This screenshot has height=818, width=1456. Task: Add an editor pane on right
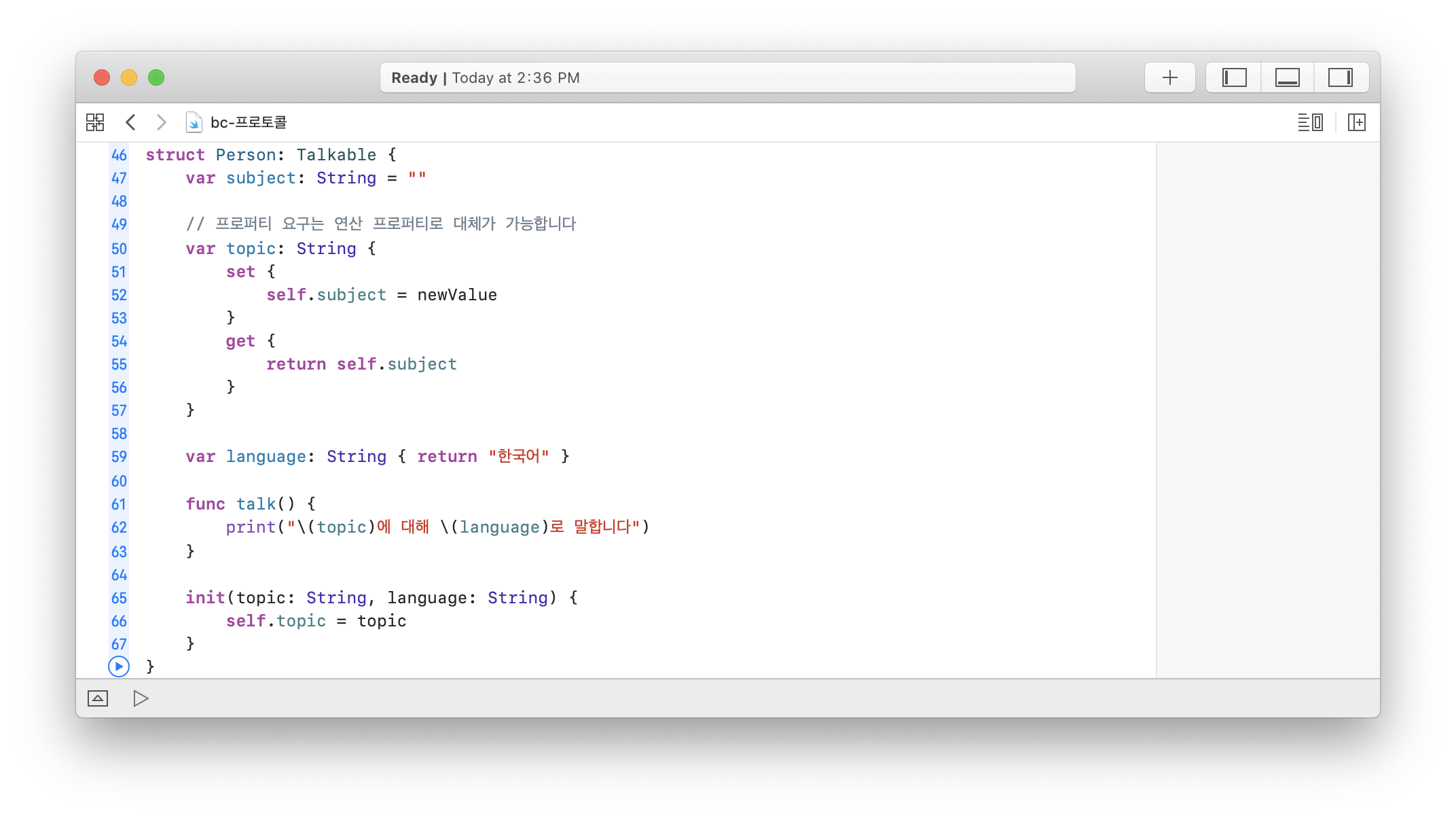coord(1356,122)
